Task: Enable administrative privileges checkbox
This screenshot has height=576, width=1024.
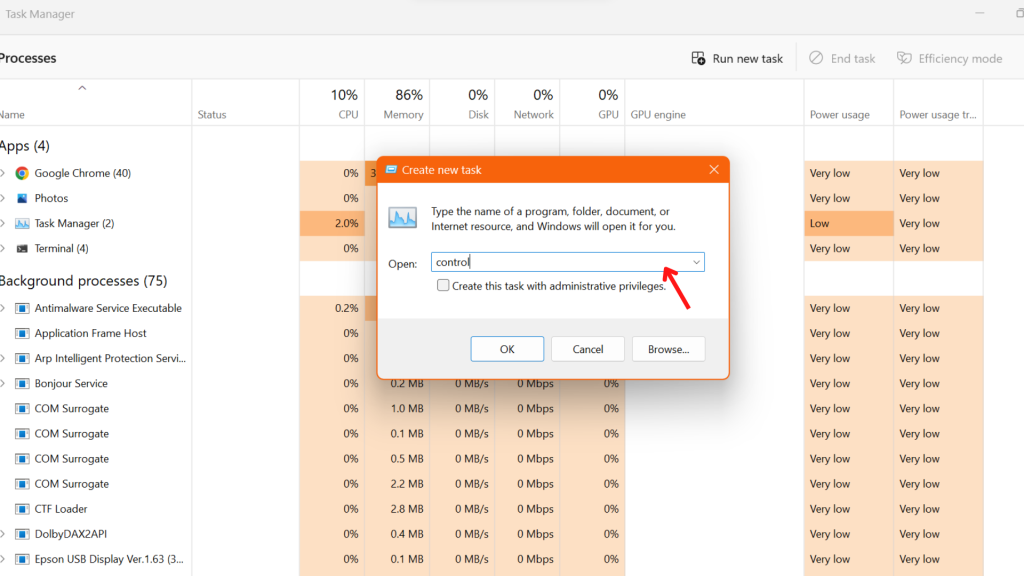Action: (x=443, y=285)
